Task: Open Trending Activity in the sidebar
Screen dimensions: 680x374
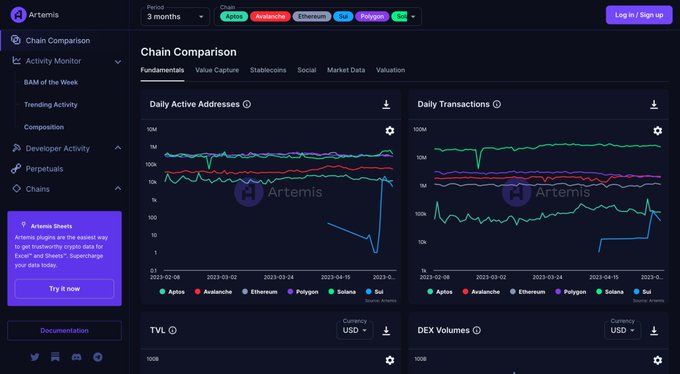Action: coord(51,105)
